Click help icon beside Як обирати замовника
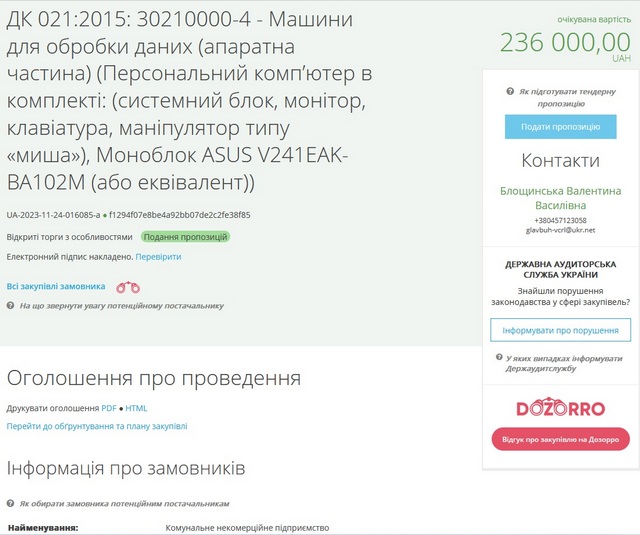 pos(11,503)
